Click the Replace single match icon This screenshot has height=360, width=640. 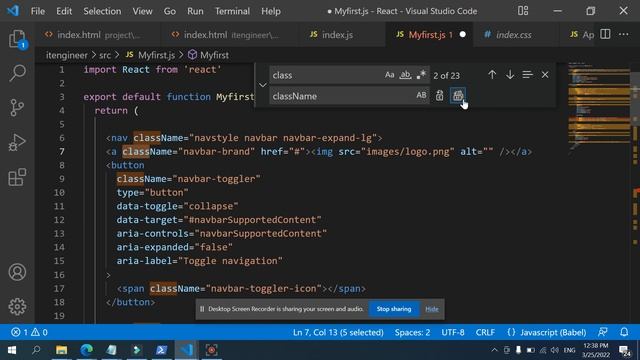click(439, 96)
